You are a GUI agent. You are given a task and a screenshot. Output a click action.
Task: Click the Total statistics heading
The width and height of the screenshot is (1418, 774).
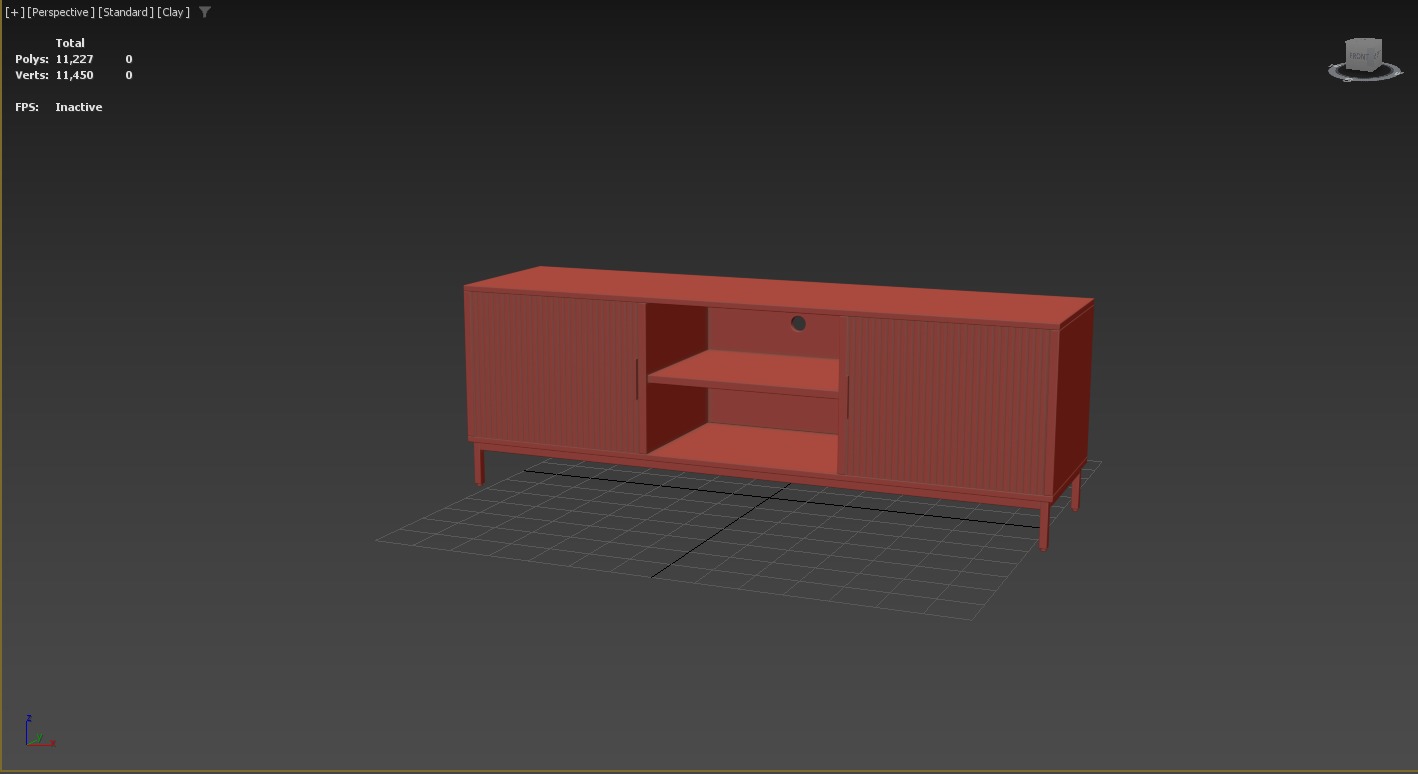[70, 43]
